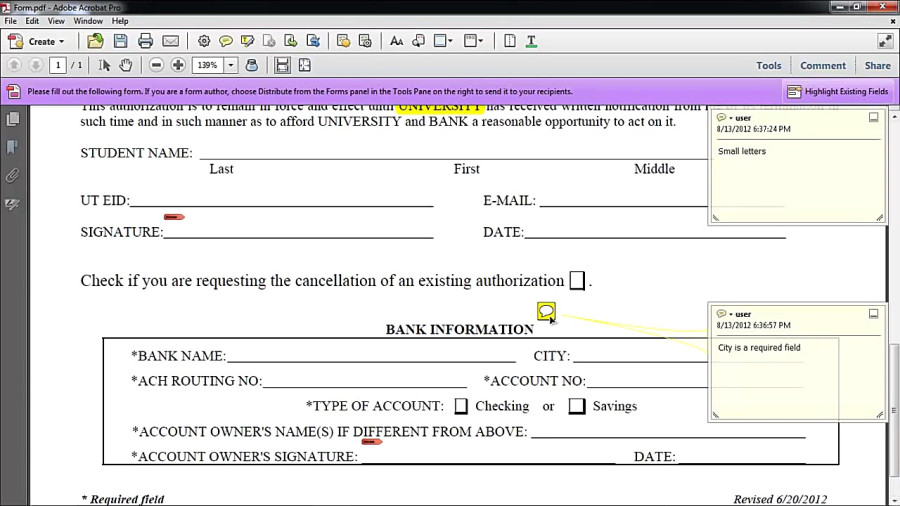Click the Find/search document icon

tap(418, 41)
